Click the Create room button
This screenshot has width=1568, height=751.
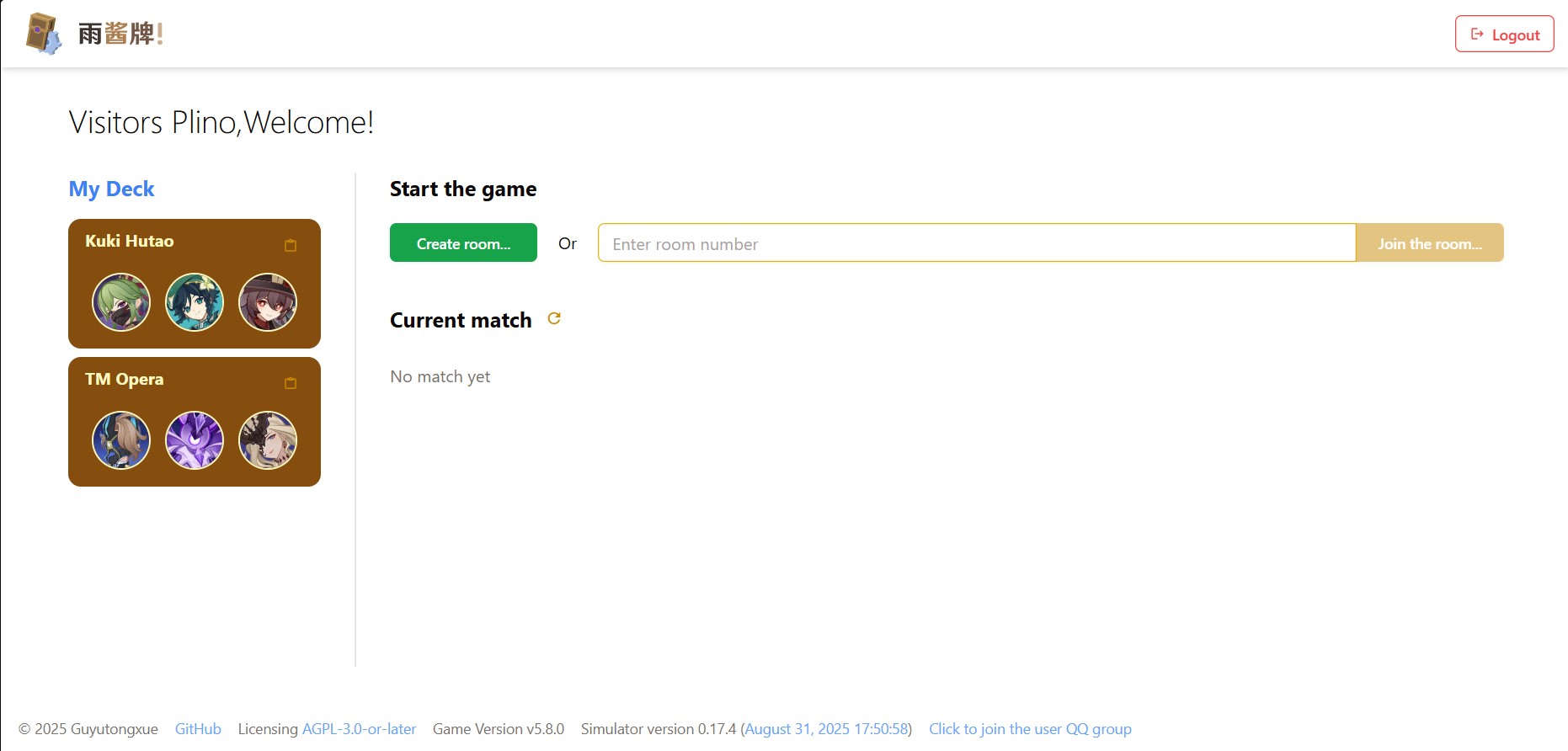pyautogui.click(x=463, y=242)
